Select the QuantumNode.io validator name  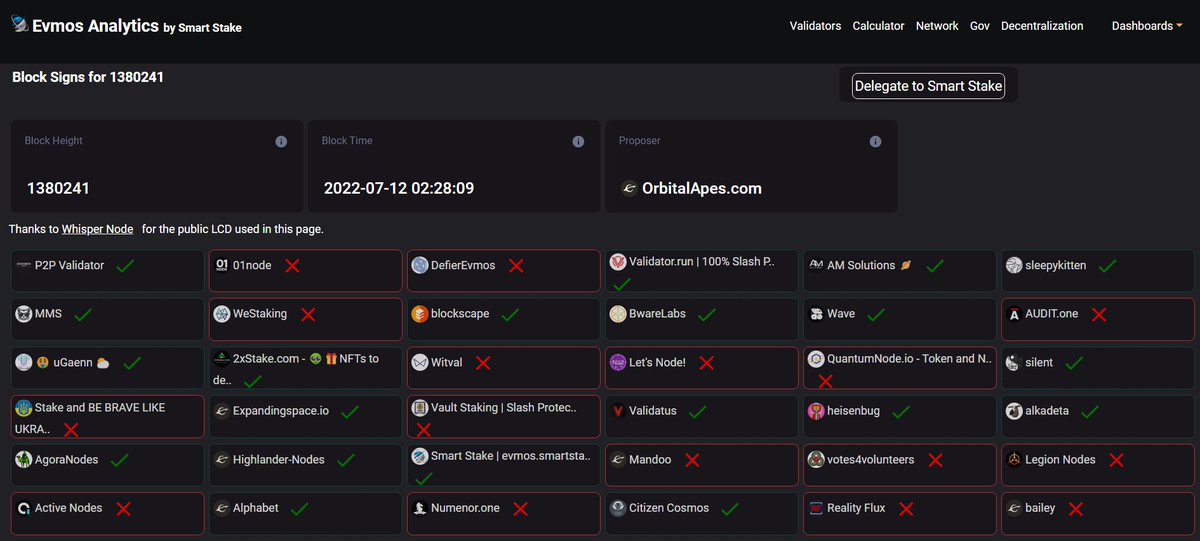click(x=909, y=358)
